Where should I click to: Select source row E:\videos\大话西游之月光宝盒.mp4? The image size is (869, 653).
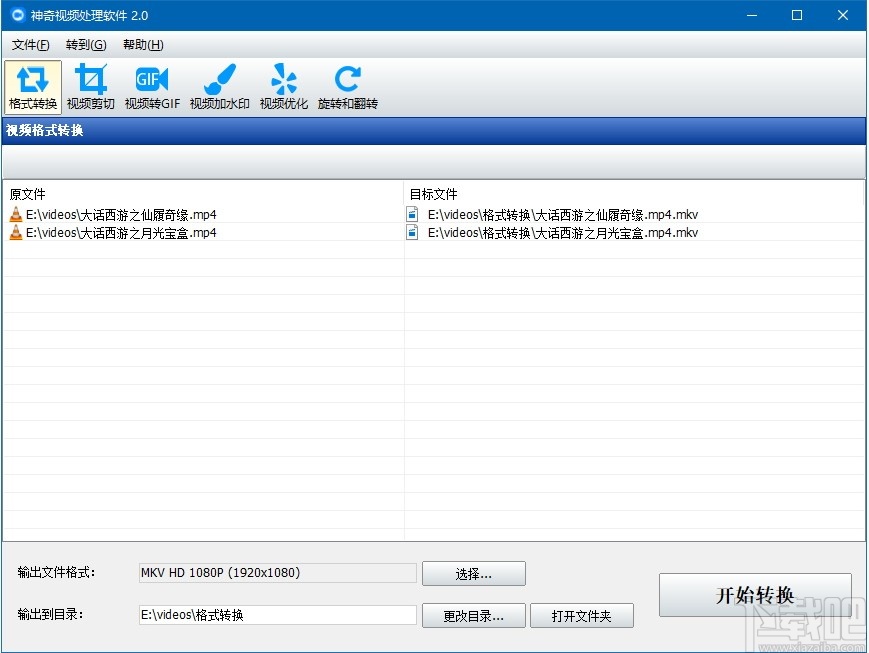coord(204,232)
